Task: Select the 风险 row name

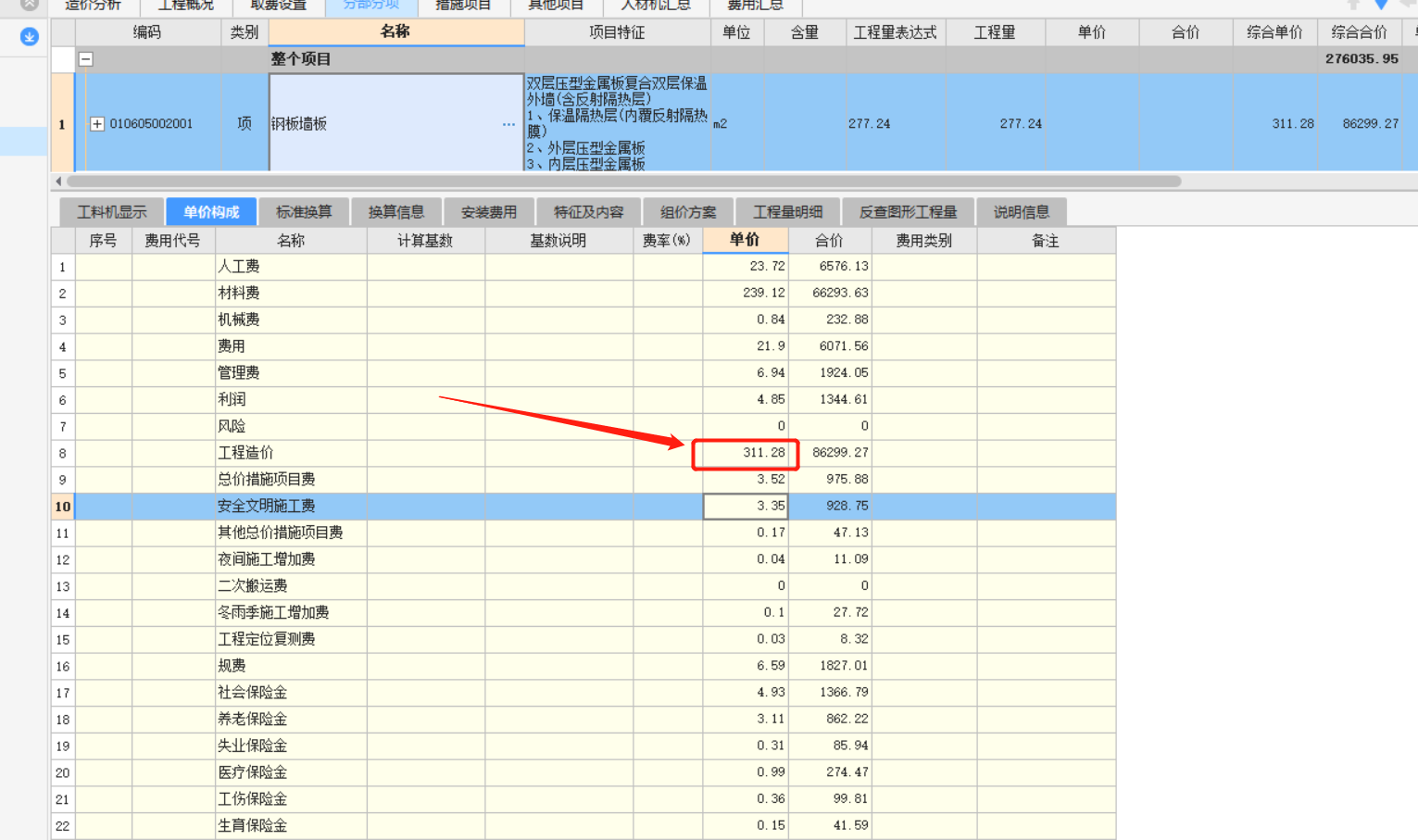Action: coord(232,427)
